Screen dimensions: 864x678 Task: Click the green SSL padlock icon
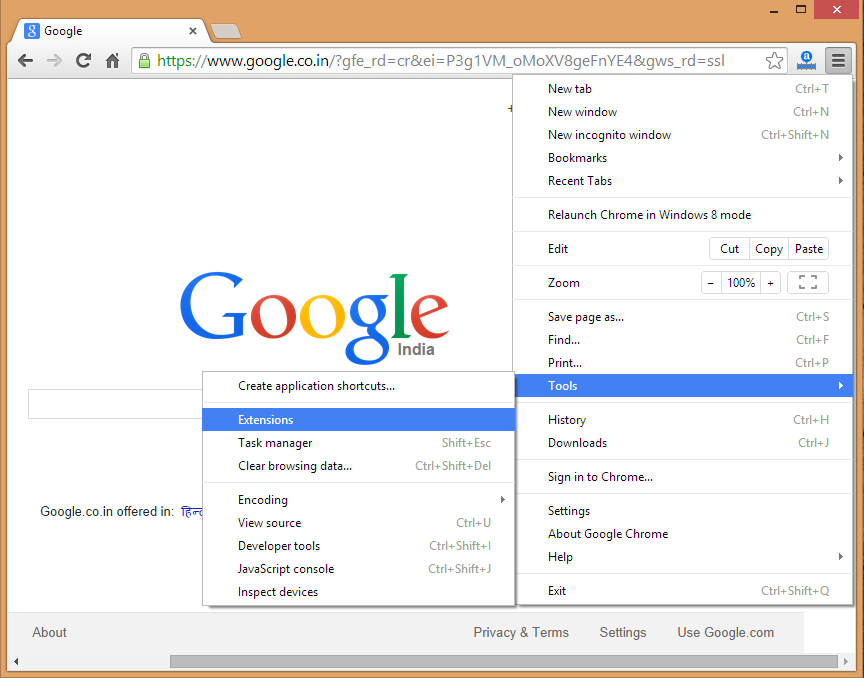(144, 61)
